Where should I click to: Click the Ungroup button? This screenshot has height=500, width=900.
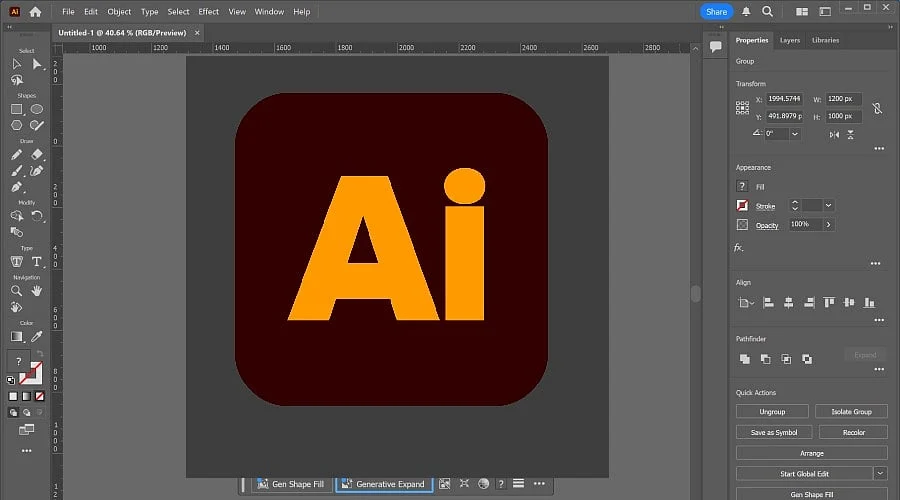click(x=772, y=412)
